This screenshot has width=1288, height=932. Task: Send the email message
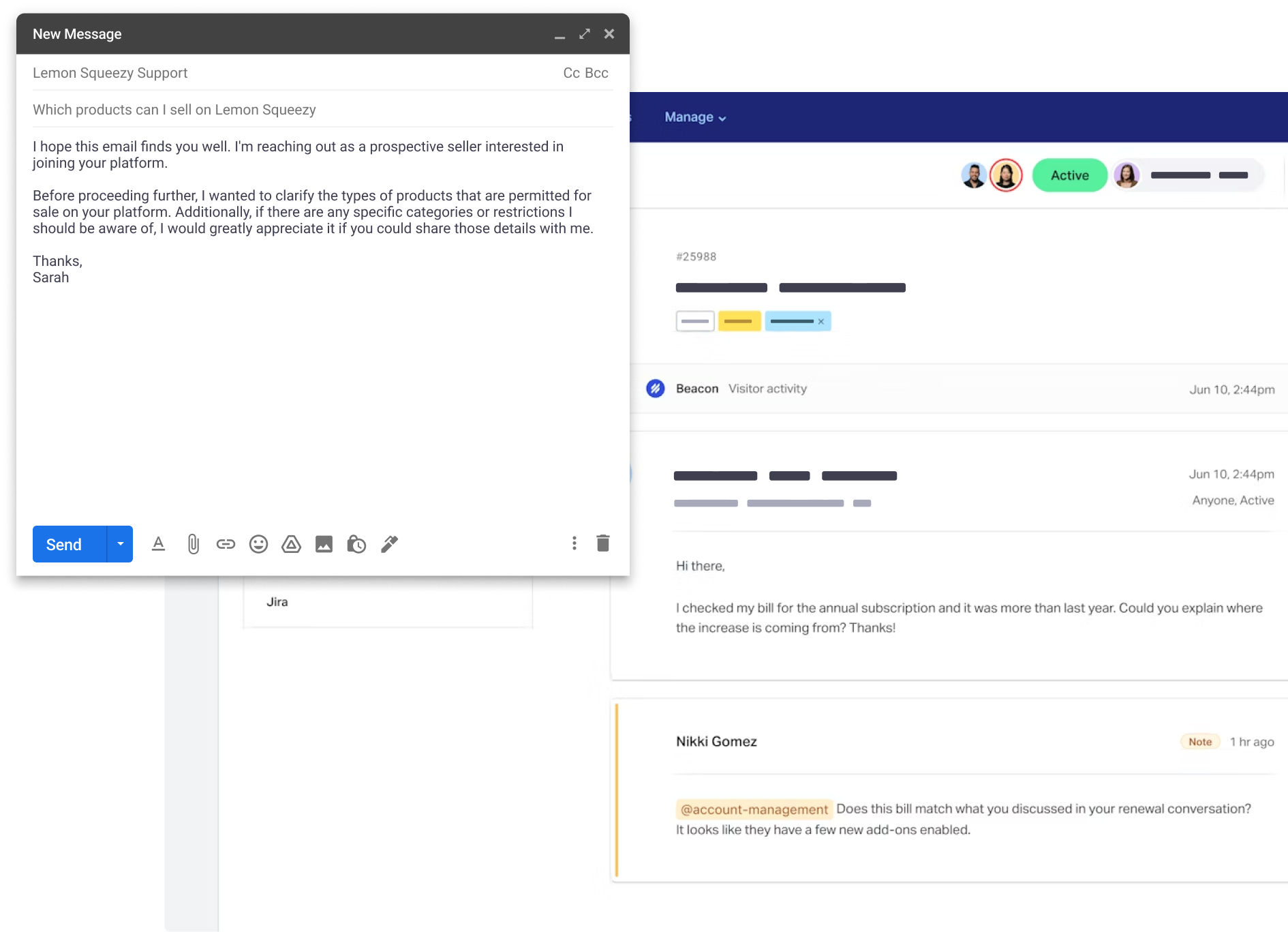tap(70, 544)
